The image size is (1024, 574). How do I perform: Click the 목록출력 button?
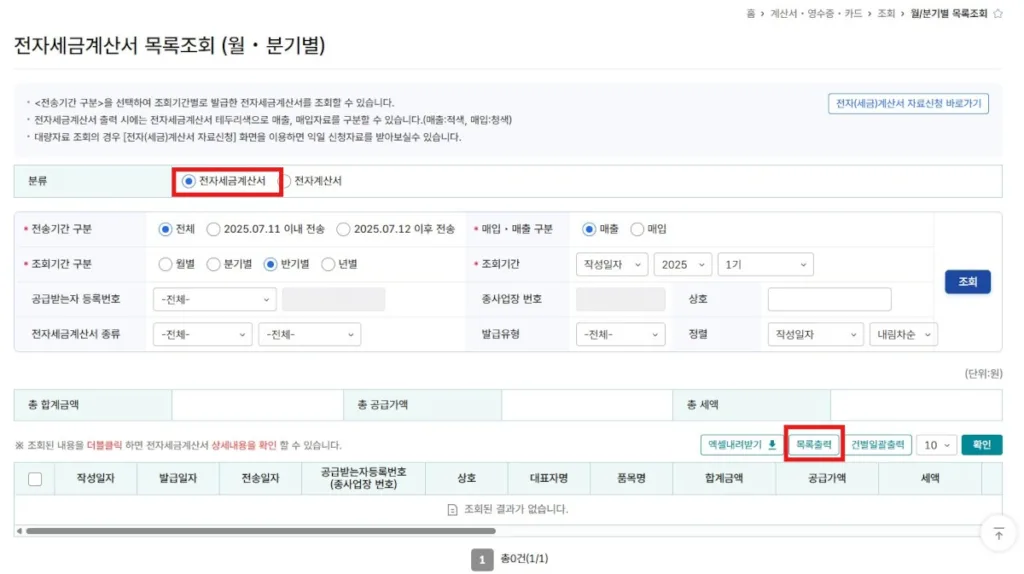click(814, 445)
